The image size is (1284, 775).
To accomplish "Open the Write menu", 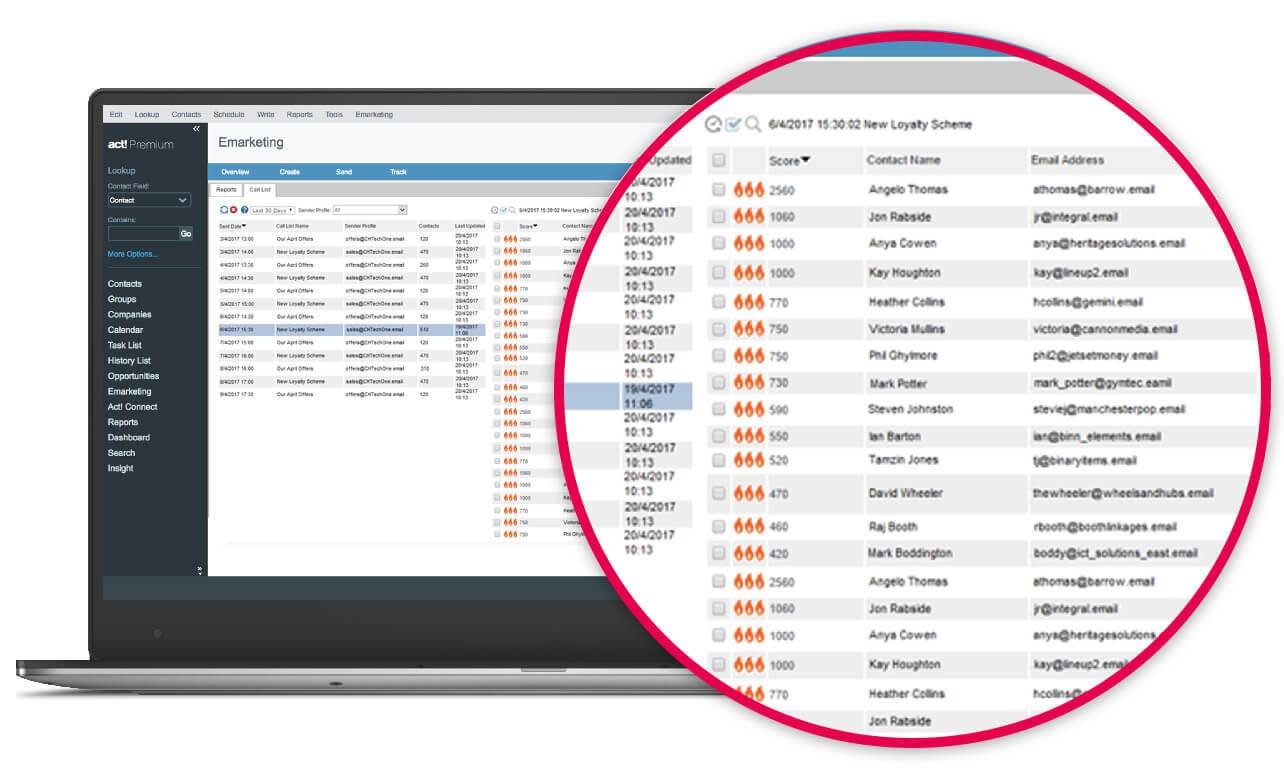I will pyautogui.click(x=266, y=115).
